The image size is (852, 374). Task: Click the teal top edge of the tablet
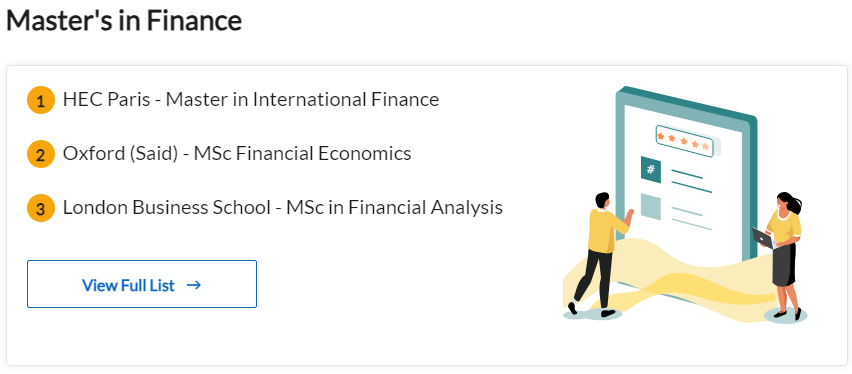coord(686,101)
